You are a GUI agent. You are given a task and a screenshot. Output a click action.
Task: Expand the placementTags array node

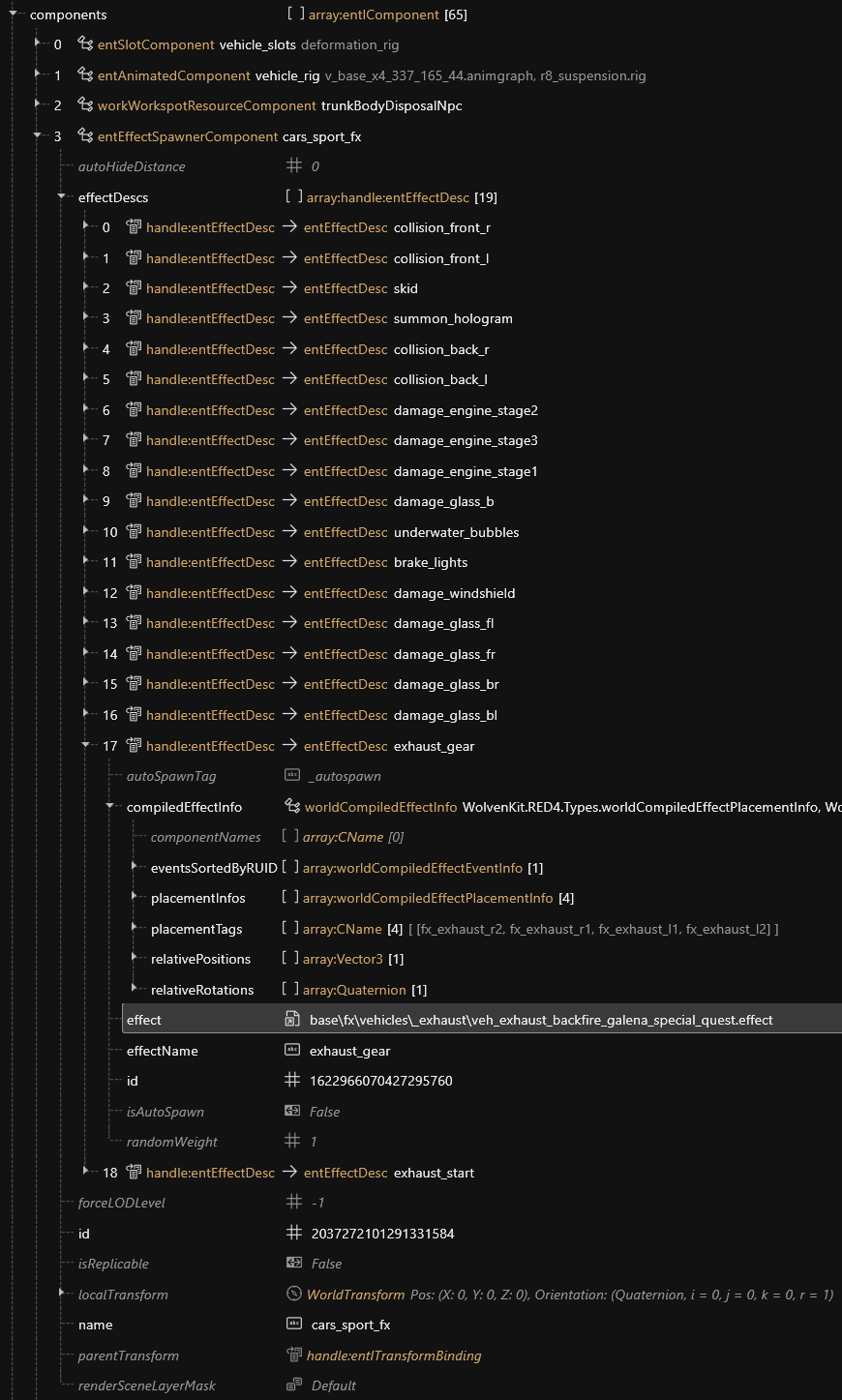click(135, 929)
